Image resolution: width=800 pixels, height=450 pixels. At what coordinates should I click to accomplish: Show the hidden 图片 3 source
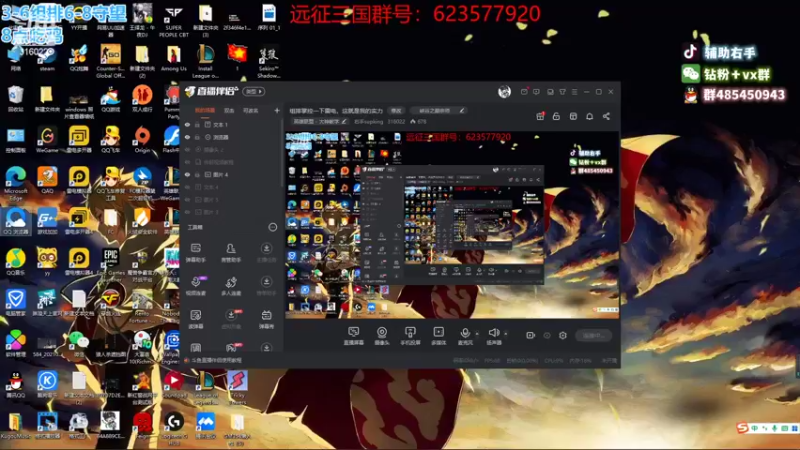click(187, 212)
